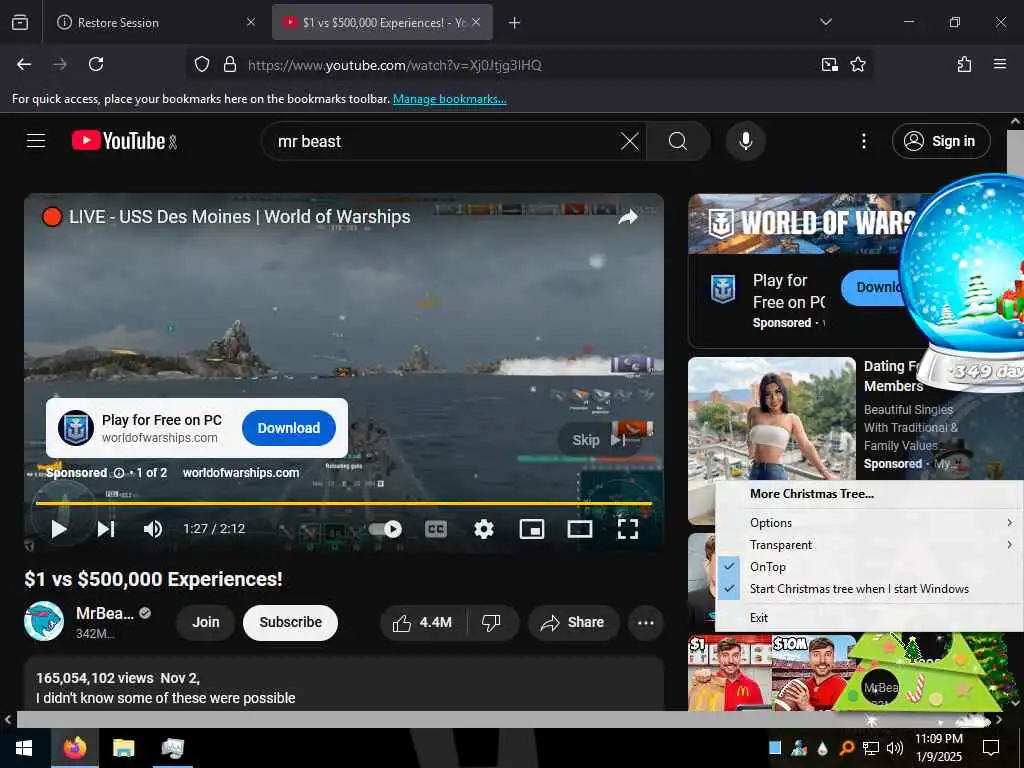Switch to Restore Session tab

pos(155,22)
